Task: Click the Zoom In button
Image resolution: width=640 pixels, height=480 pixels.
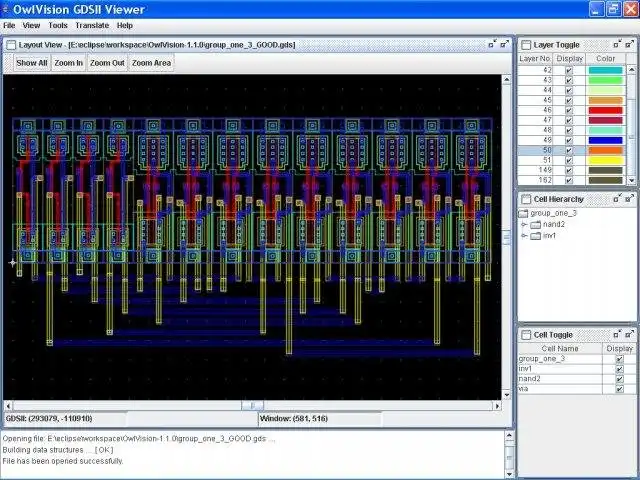Action: (69, 63)
